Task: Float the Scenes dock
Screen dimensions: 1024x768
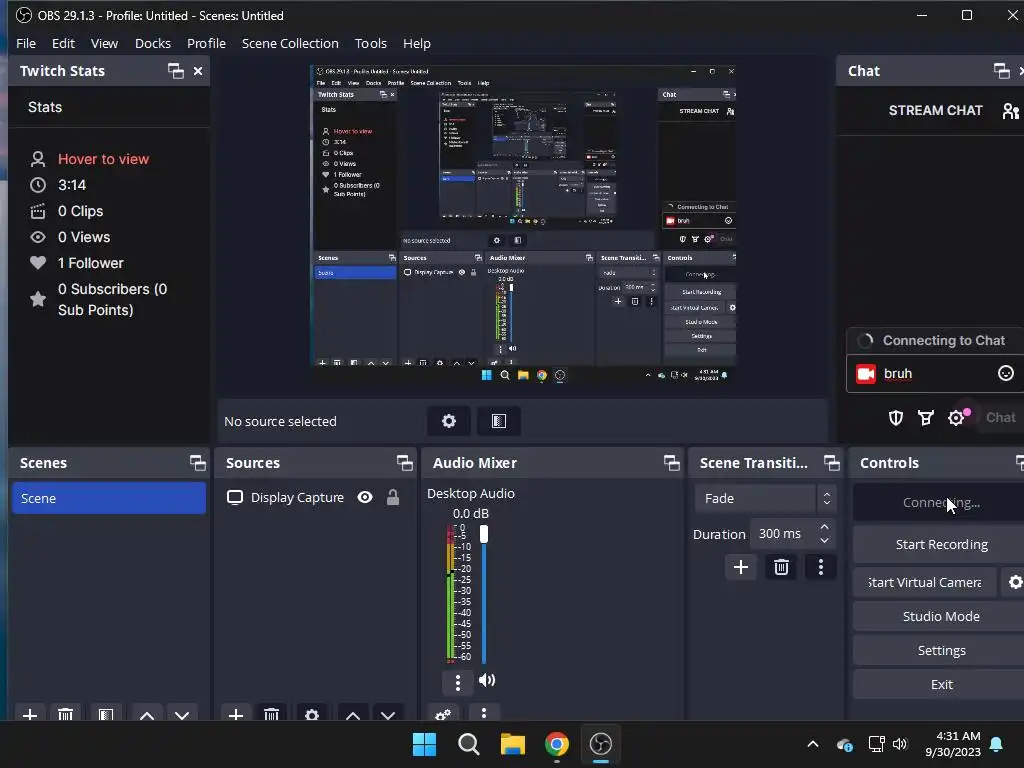Action: (x=197, y=463)
